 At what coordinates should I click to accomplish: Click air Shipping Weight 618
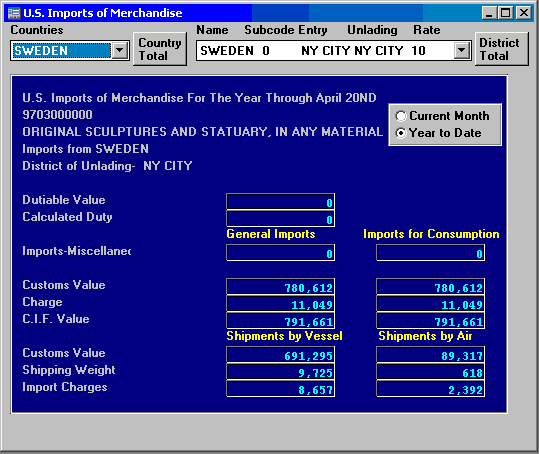[430, 372]
